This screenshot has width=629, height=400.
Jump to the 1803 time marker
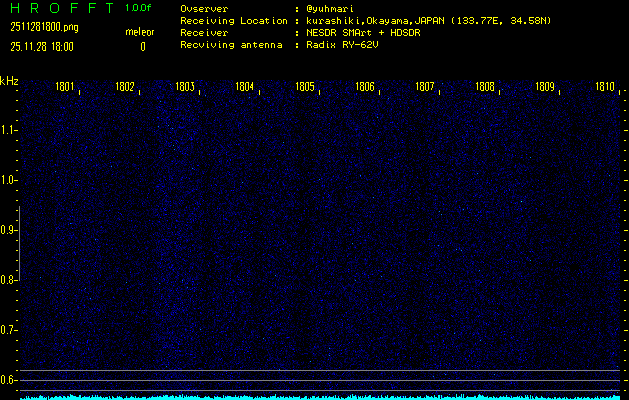pyautogui.click(x=185, y=87)
